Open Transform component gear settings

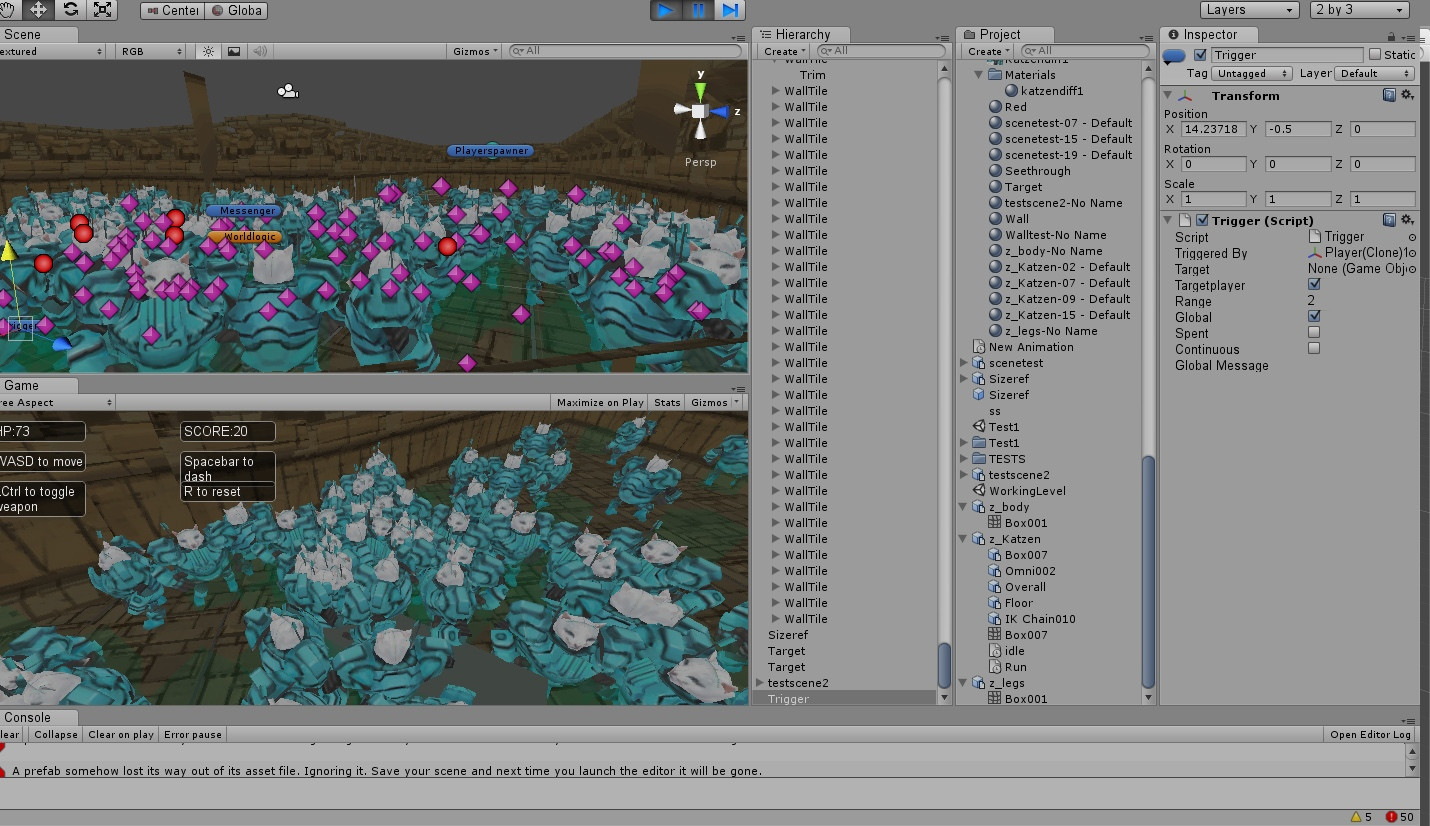1407,95
